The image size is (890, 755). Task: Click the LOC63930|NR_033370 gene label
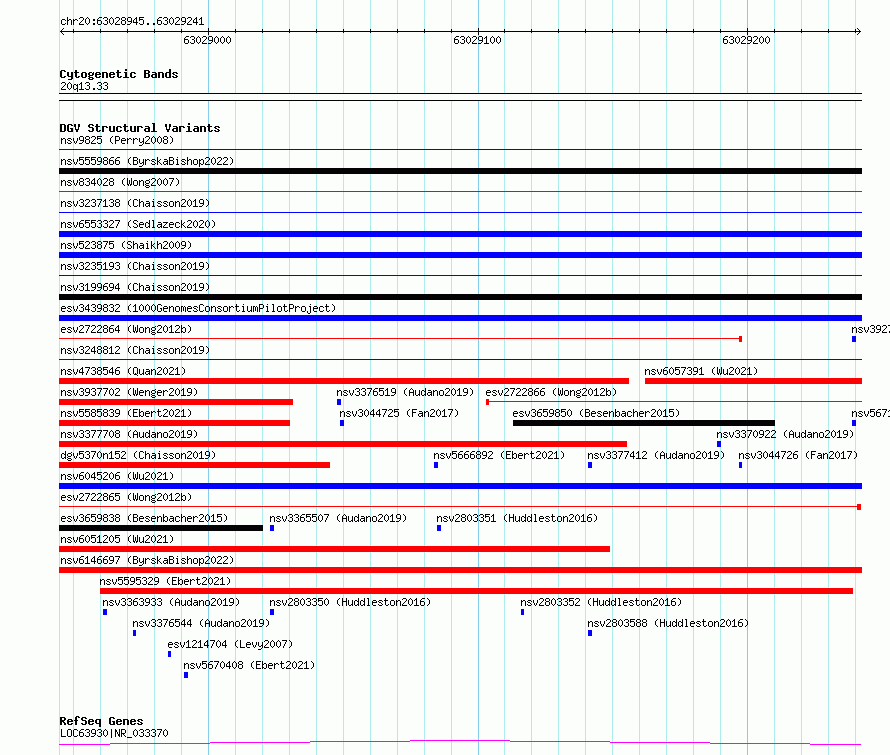(114, 733)
